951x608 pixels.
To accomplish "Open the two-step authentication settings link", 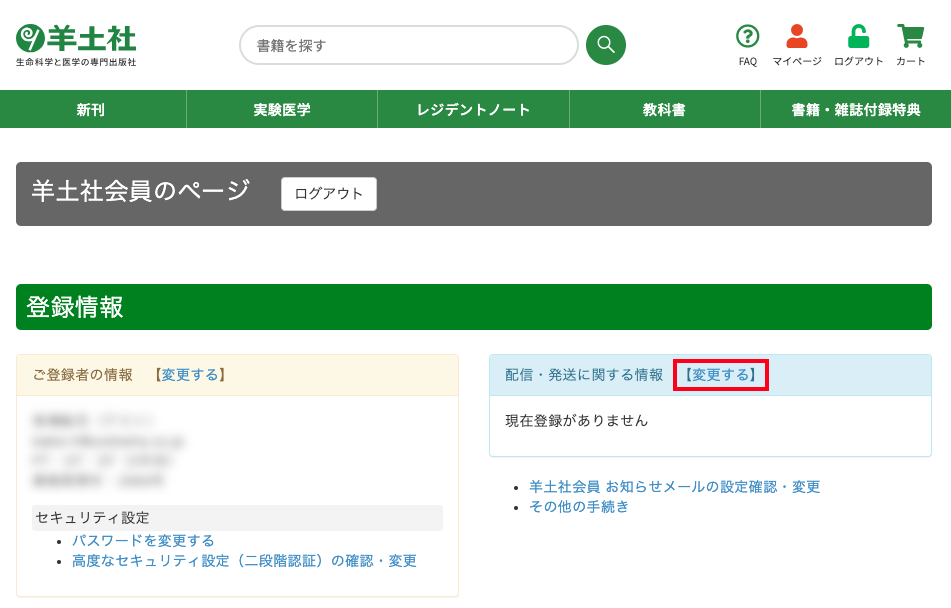I will [x=244, y=561].
